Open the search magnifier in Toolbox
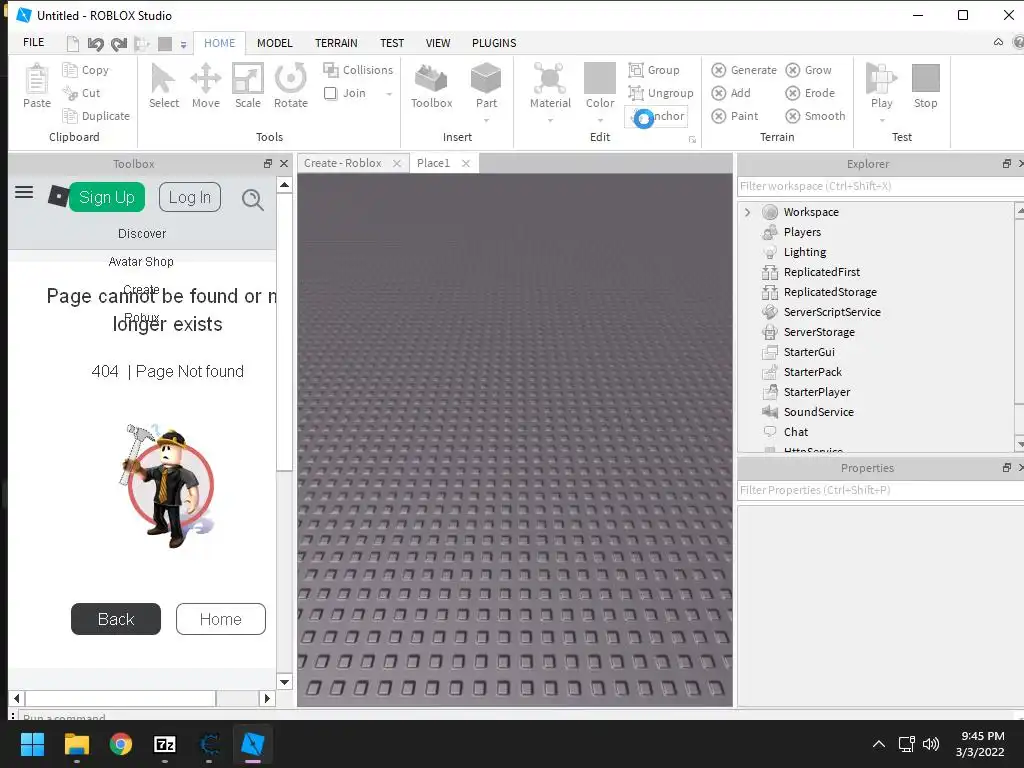 253,199
